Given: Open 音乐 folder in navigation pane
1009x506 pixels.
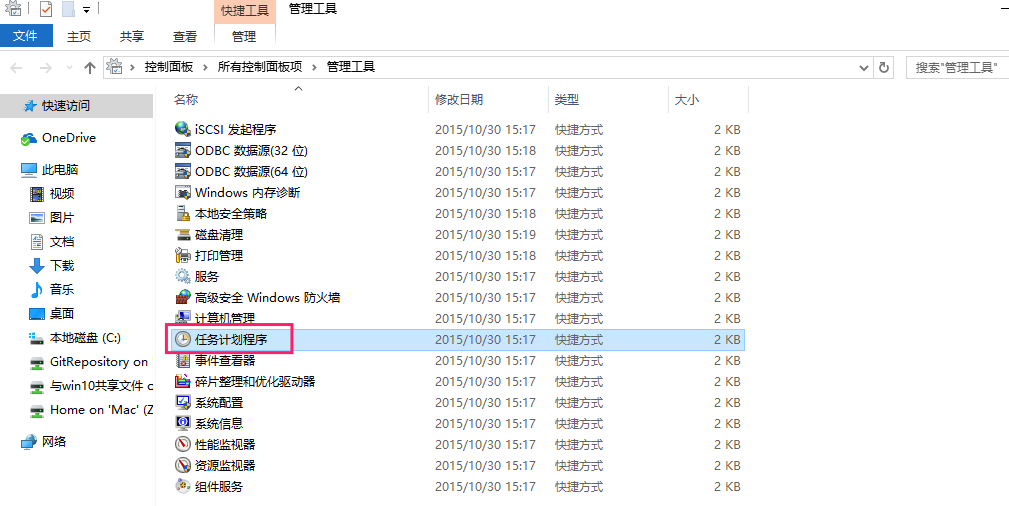Looking at the screenshot, I should click(x=62, y=290).
